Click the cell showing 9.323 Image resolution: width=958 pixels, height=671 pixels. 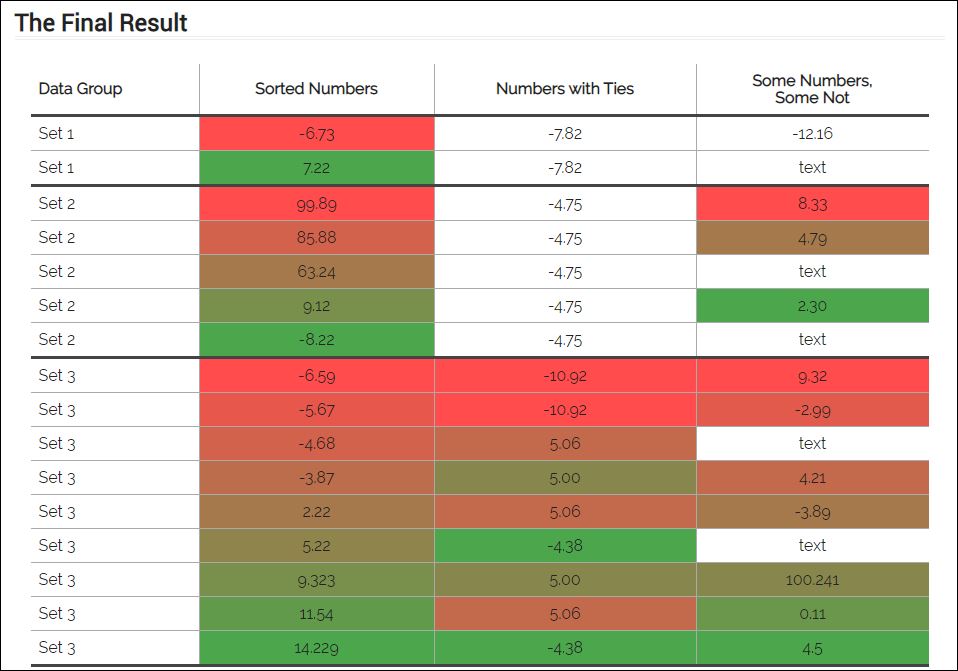pyautogui.click(x=316, y=580)
